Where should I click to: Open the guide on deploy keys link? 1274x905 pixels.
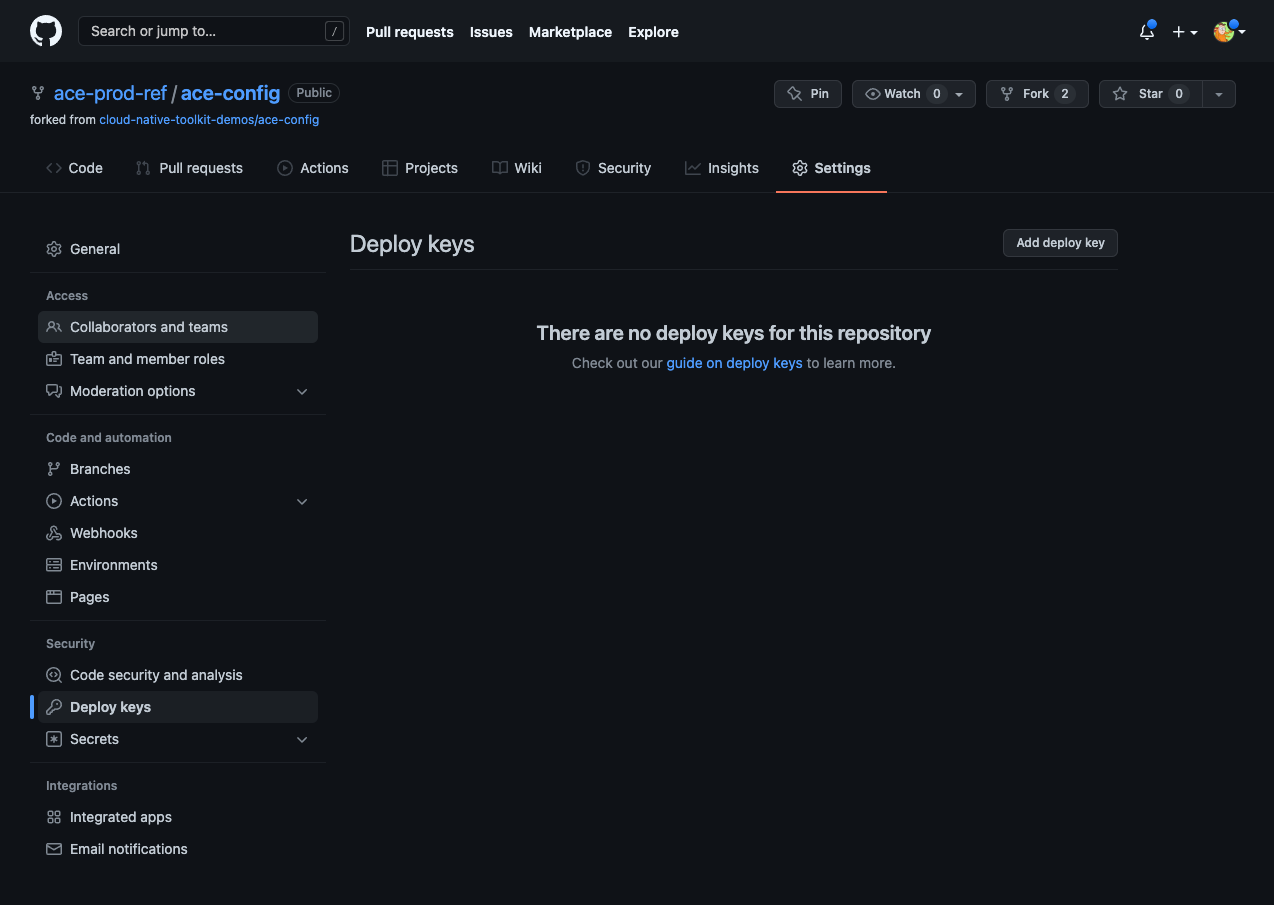pos(734,363)
